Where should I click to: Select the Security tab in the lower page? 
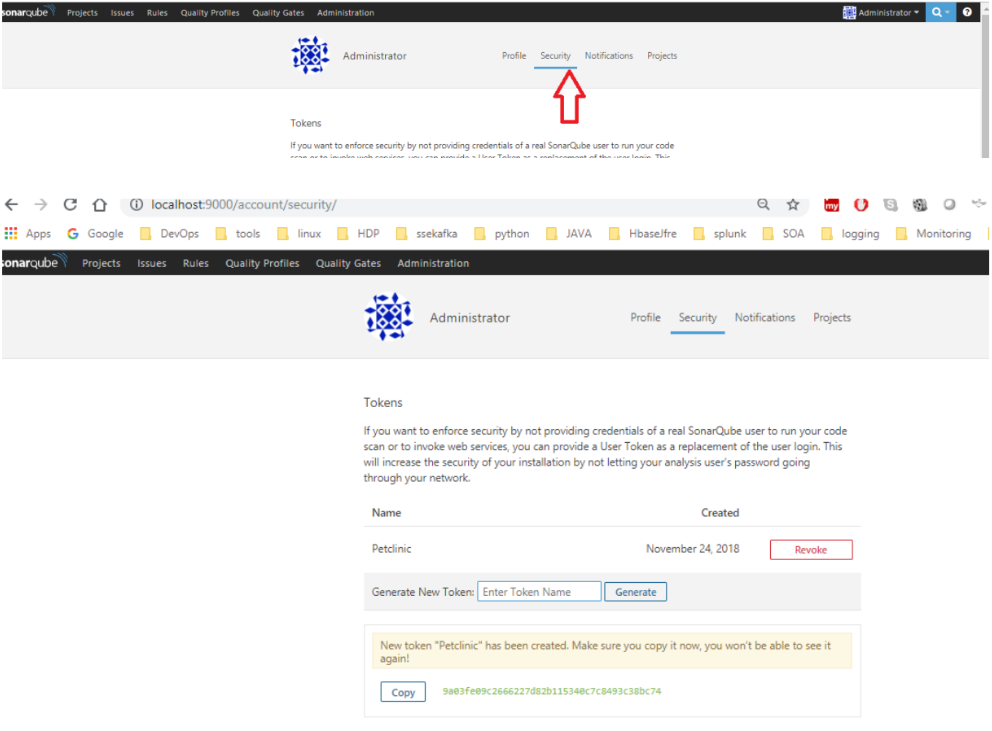[x=698, y=318]
